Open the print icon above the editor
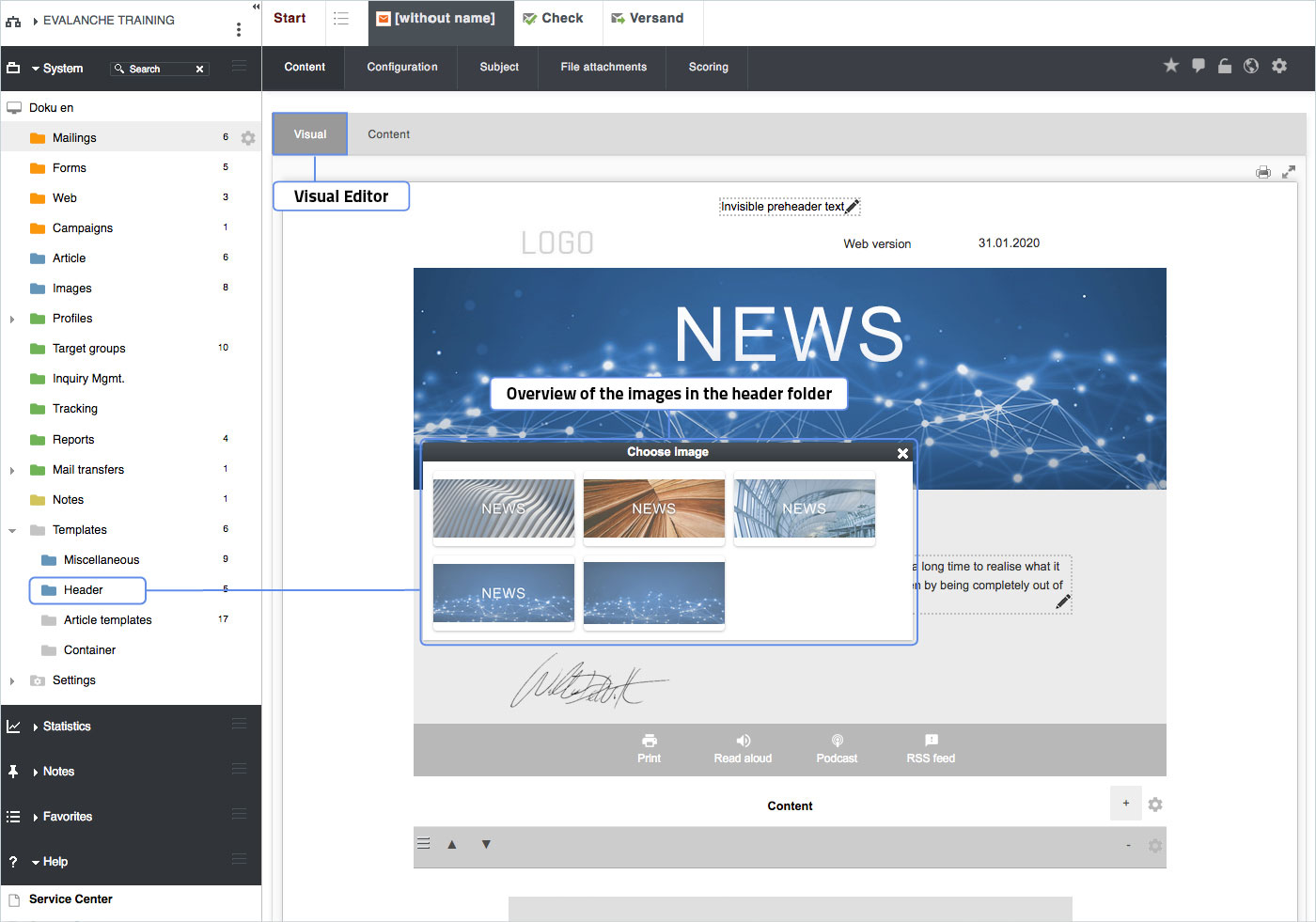1316x922 pixels. click(1263, 172)
